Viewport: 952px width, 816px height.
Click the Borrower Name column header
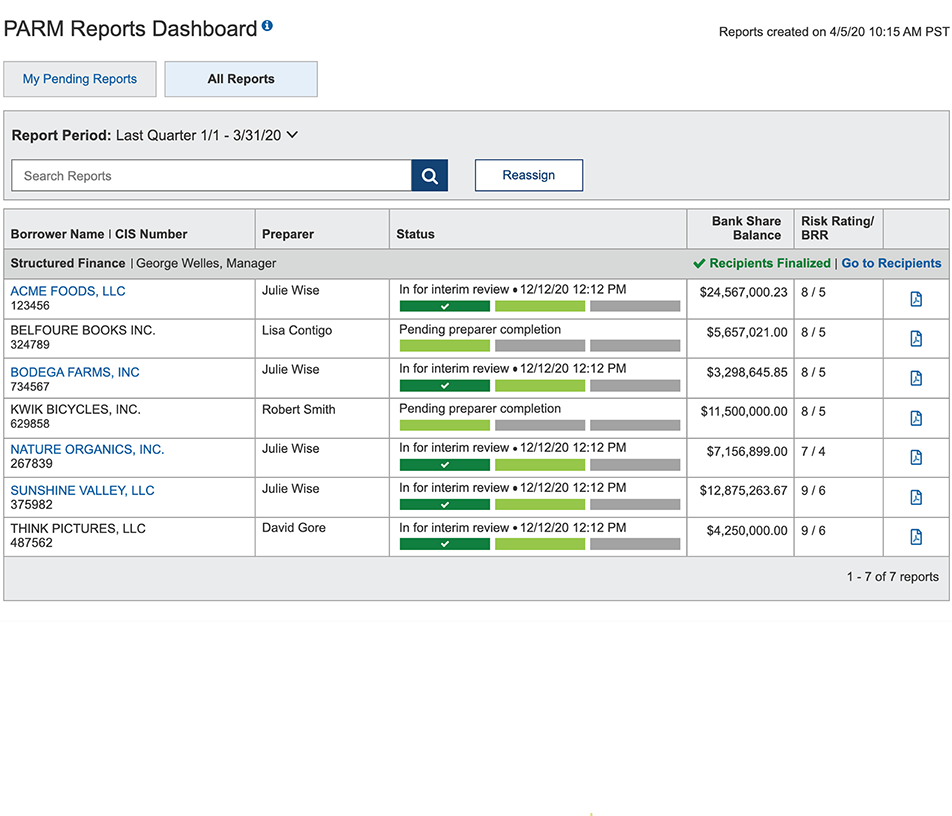(x=57, y=234)
